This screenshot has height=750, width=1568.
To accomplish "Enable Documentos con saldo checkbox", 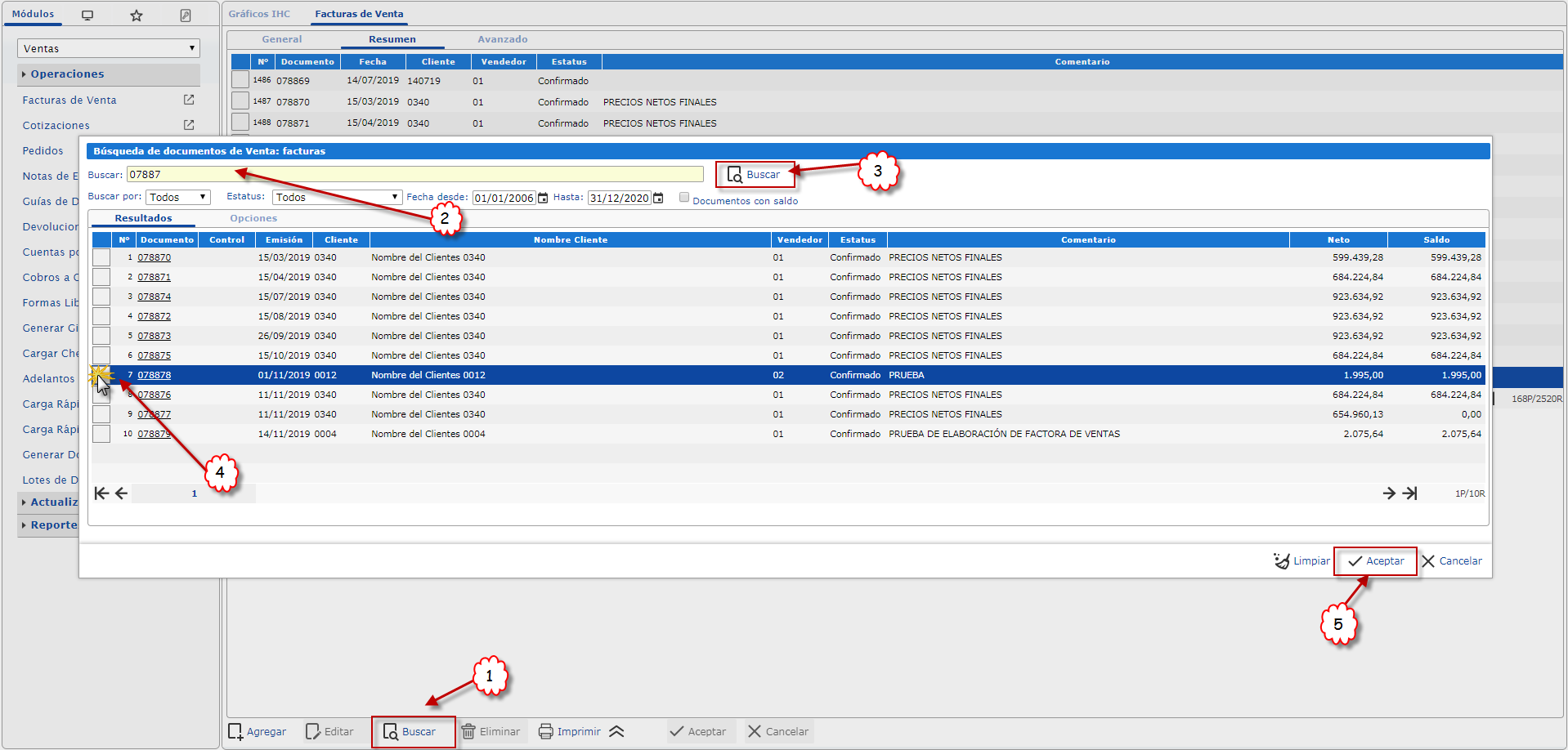I will pyautogui.click(x=684, y=198).
